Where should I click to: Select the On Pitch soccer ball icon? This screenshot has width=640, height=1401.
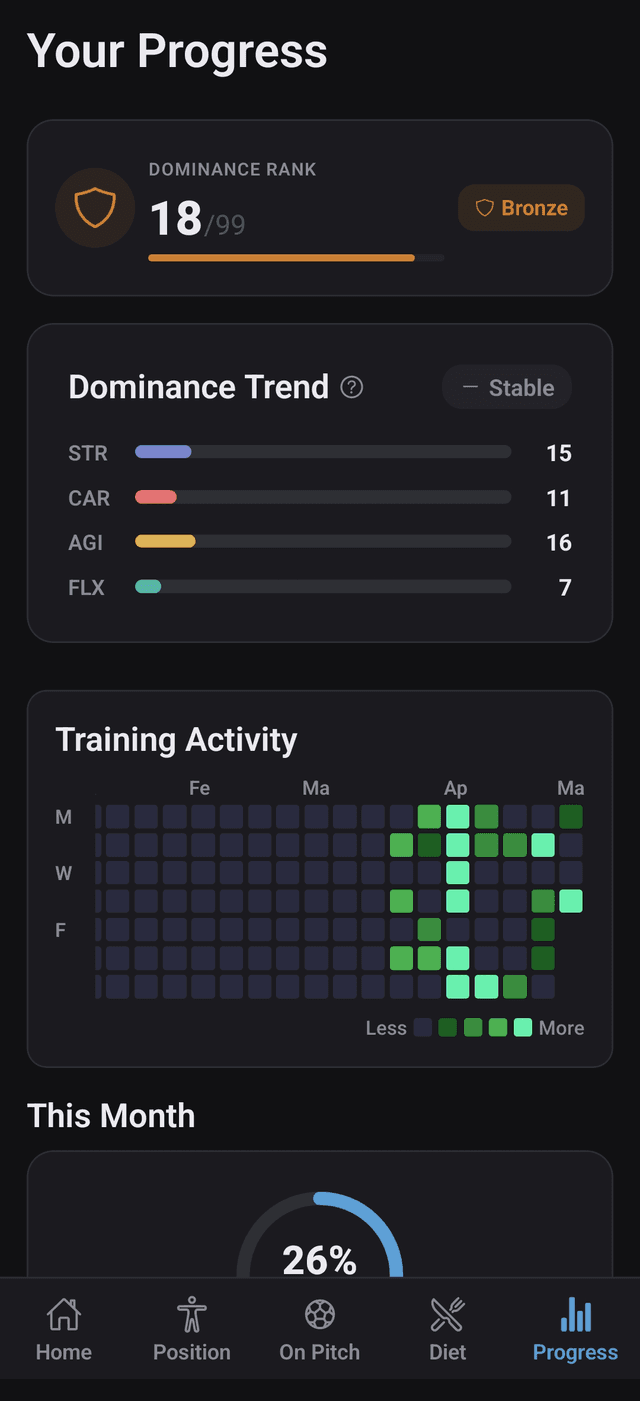point(320,1314)
